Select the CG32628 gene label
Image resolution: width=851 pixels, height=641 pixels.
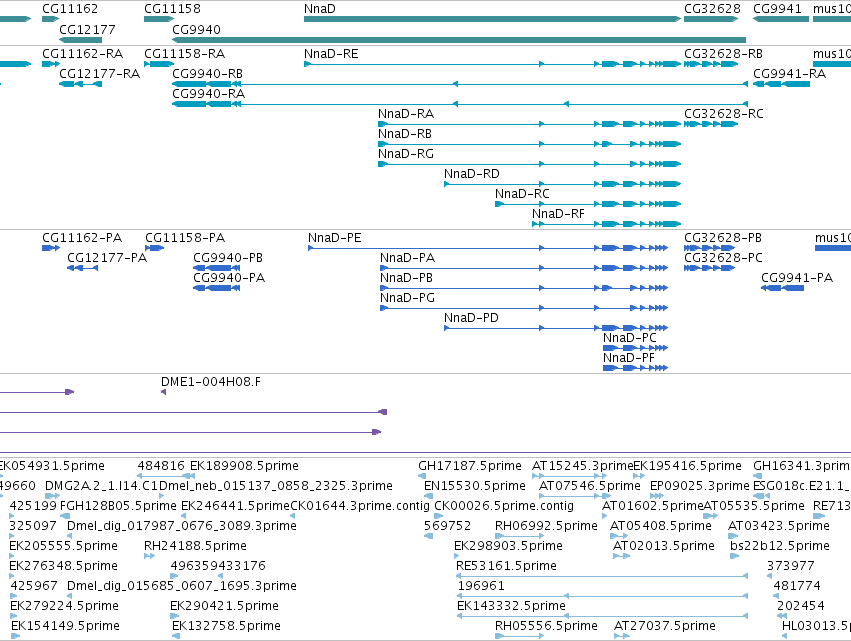tap(712, 9)
